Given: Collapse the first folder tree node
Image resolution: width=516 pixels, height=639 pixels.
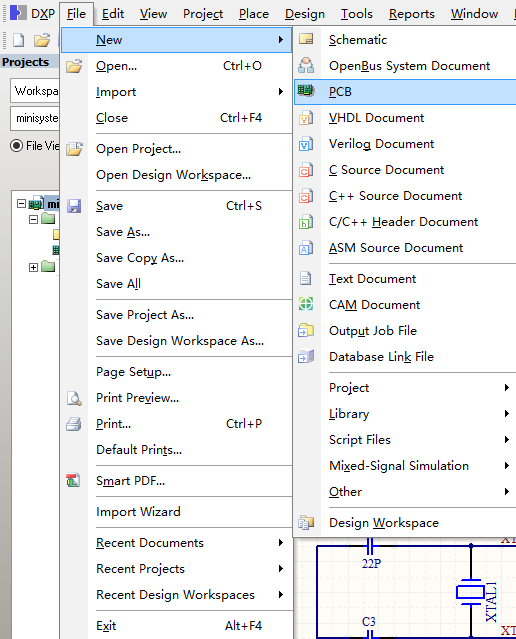Looking at the screenshot, I should (x=33, y=220).
